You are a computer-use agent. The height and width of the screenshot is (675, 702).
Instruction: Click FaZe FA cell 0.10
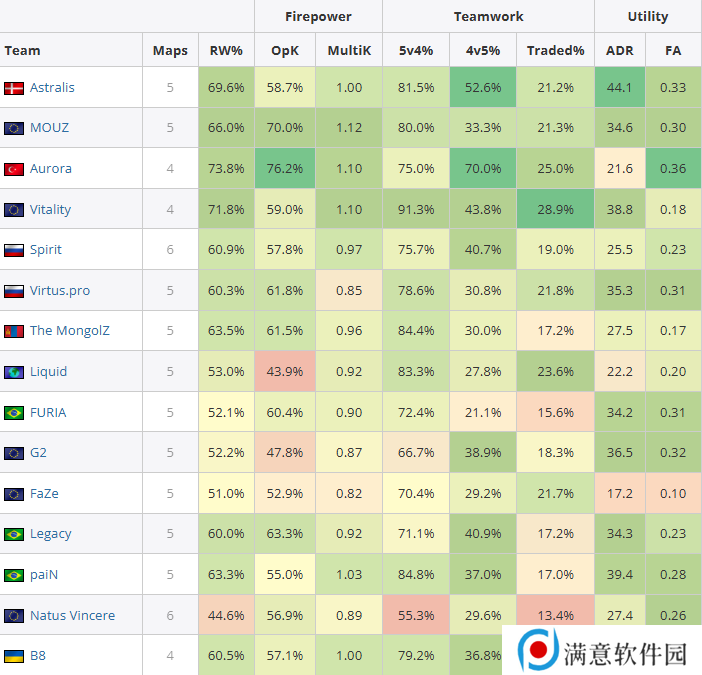click(673, 493)
